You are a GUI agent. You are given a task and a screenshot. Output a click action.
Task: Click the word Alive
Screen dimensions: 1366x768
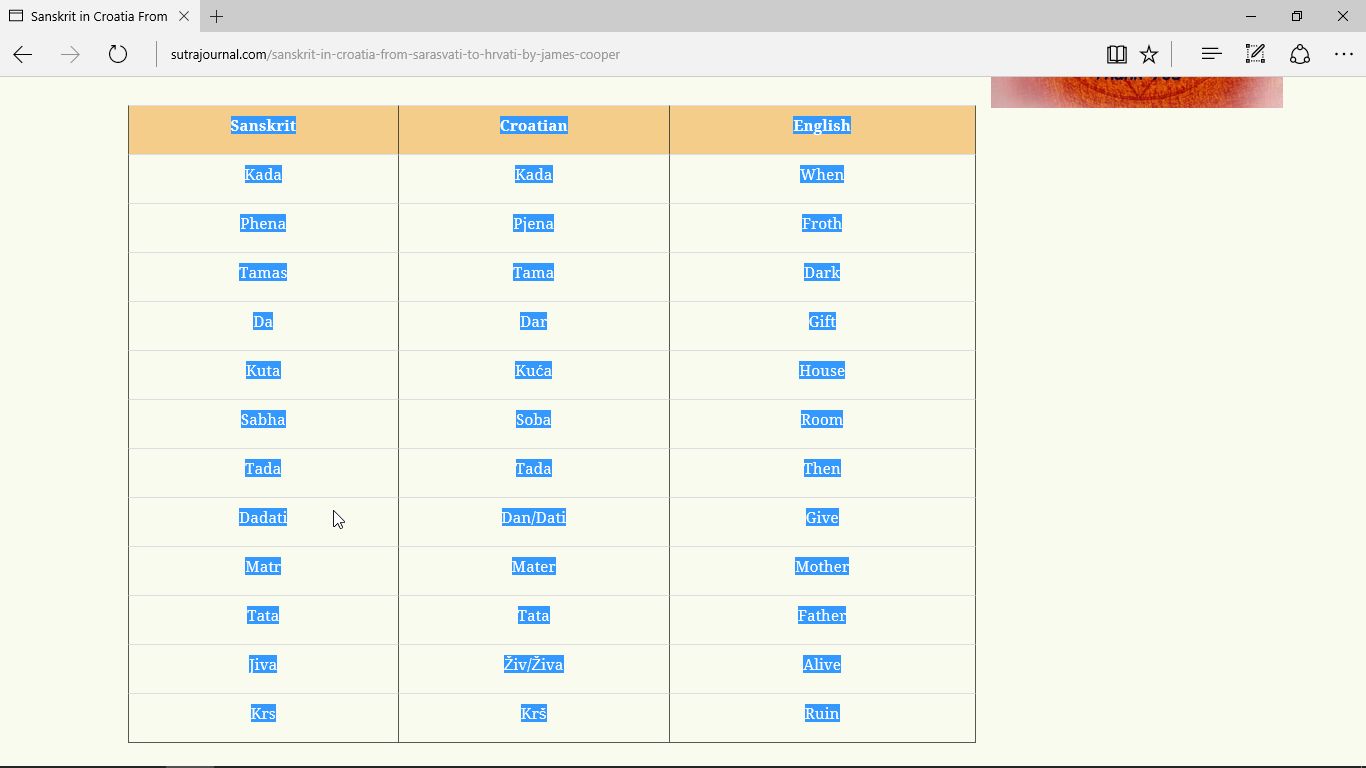[822, 664]
